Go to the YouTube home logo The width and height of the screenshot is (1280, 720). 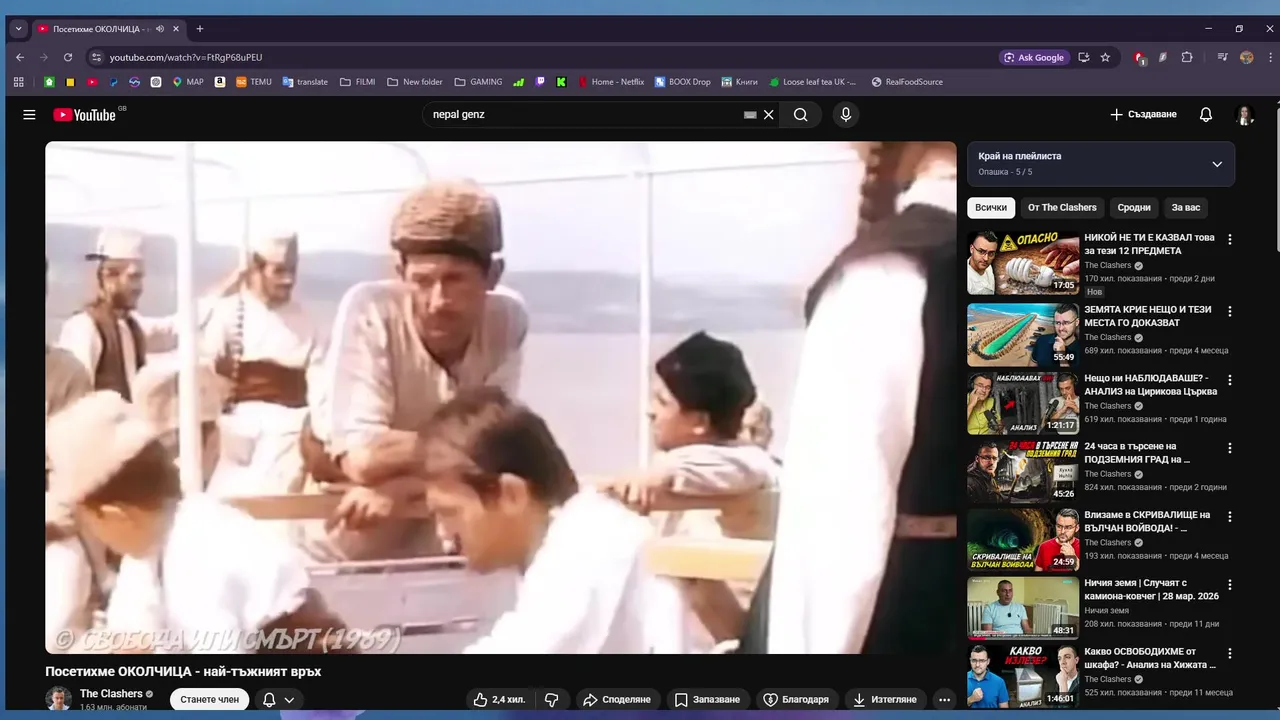pyautogui.click(x=85, y=115)
